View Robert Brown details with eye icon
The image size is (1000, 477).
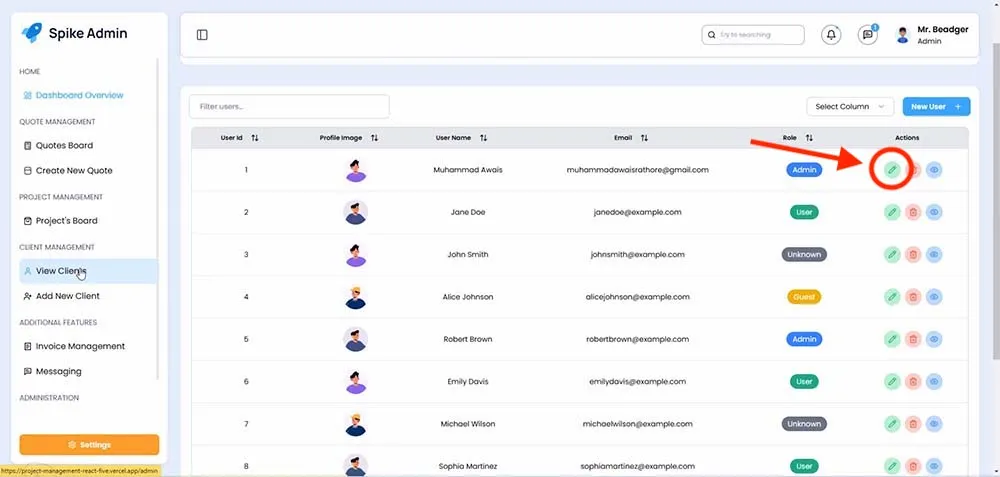click(934, 339)
